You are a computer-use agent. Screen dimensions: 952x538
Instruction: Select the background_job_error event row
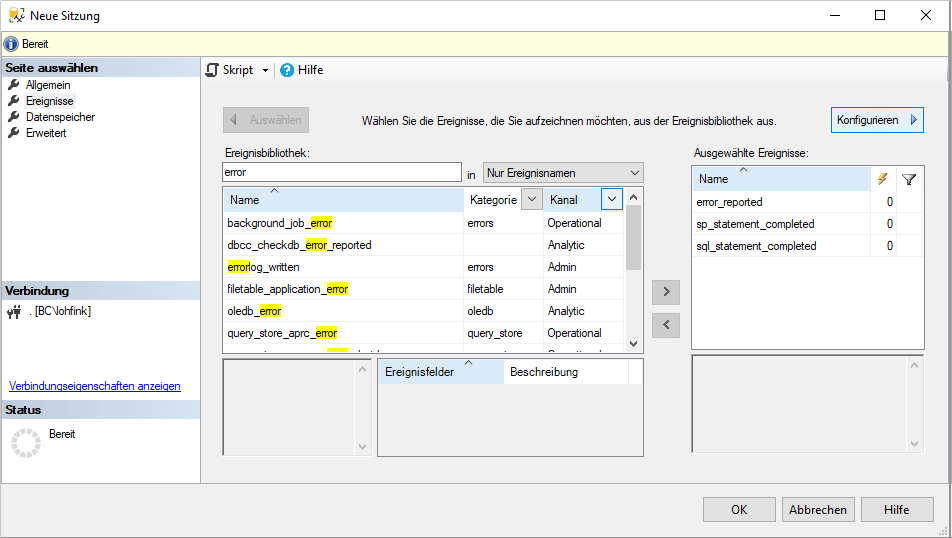(423, 223)
